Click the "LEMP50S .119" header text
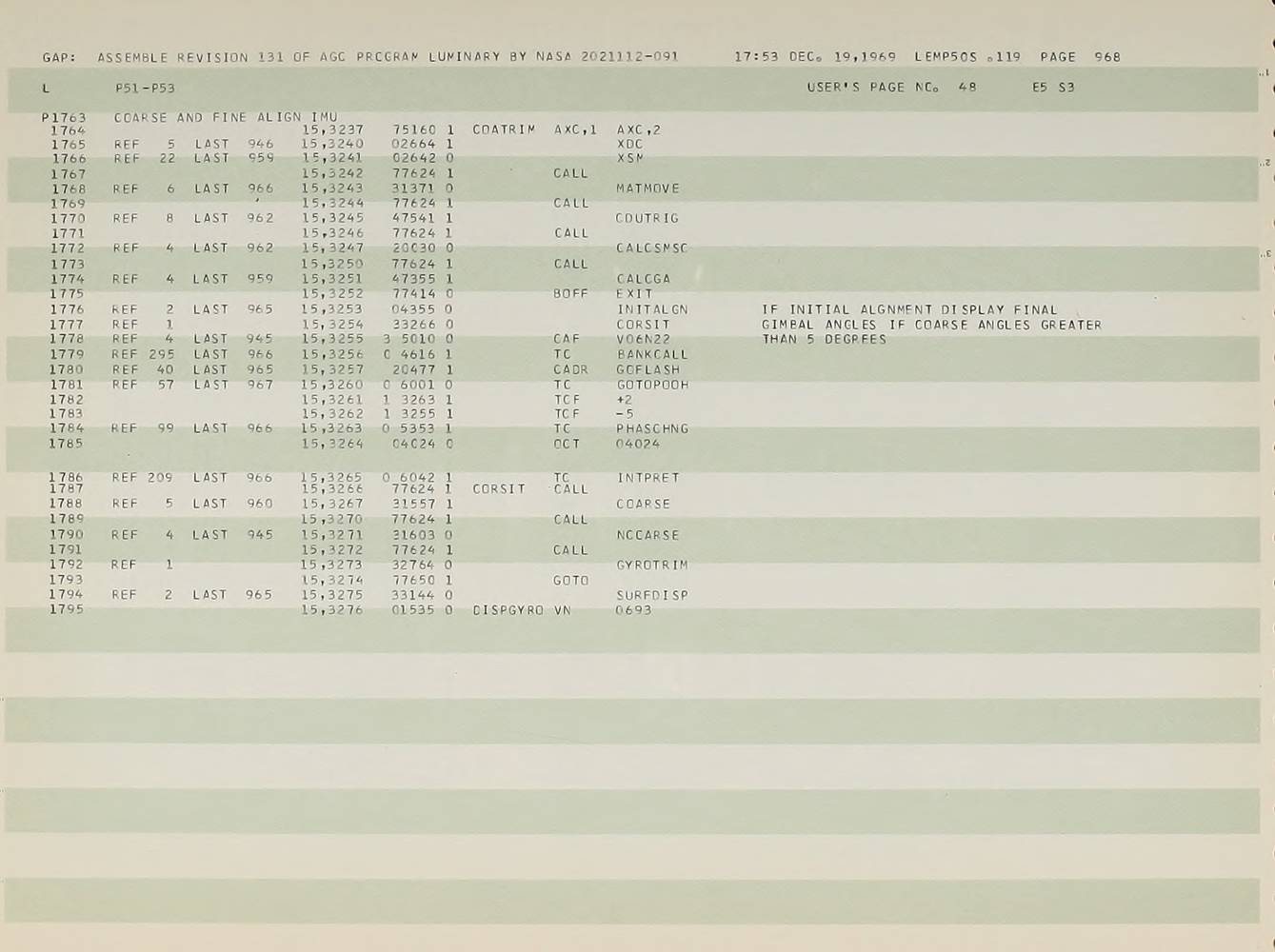The image size is (1275, 952). click(967, 57)
